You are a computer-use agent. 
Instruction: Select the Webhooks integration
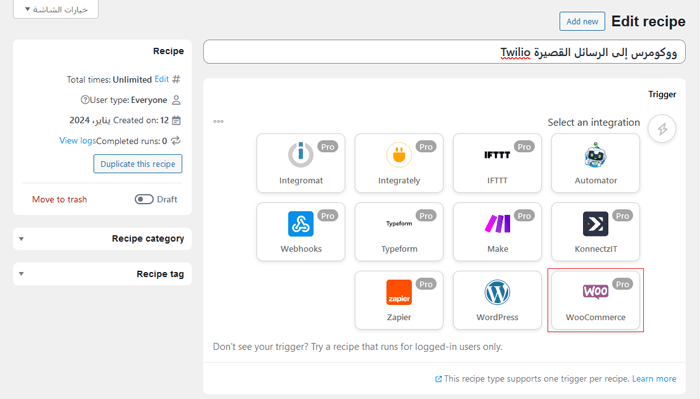tap(301, 232)
